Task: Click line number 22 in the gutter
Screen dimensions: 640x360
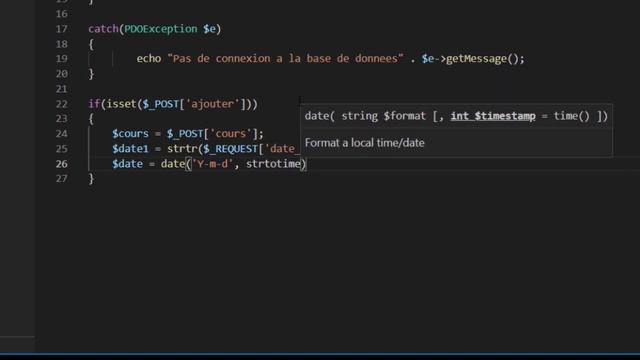Action: tap(62, 104)
